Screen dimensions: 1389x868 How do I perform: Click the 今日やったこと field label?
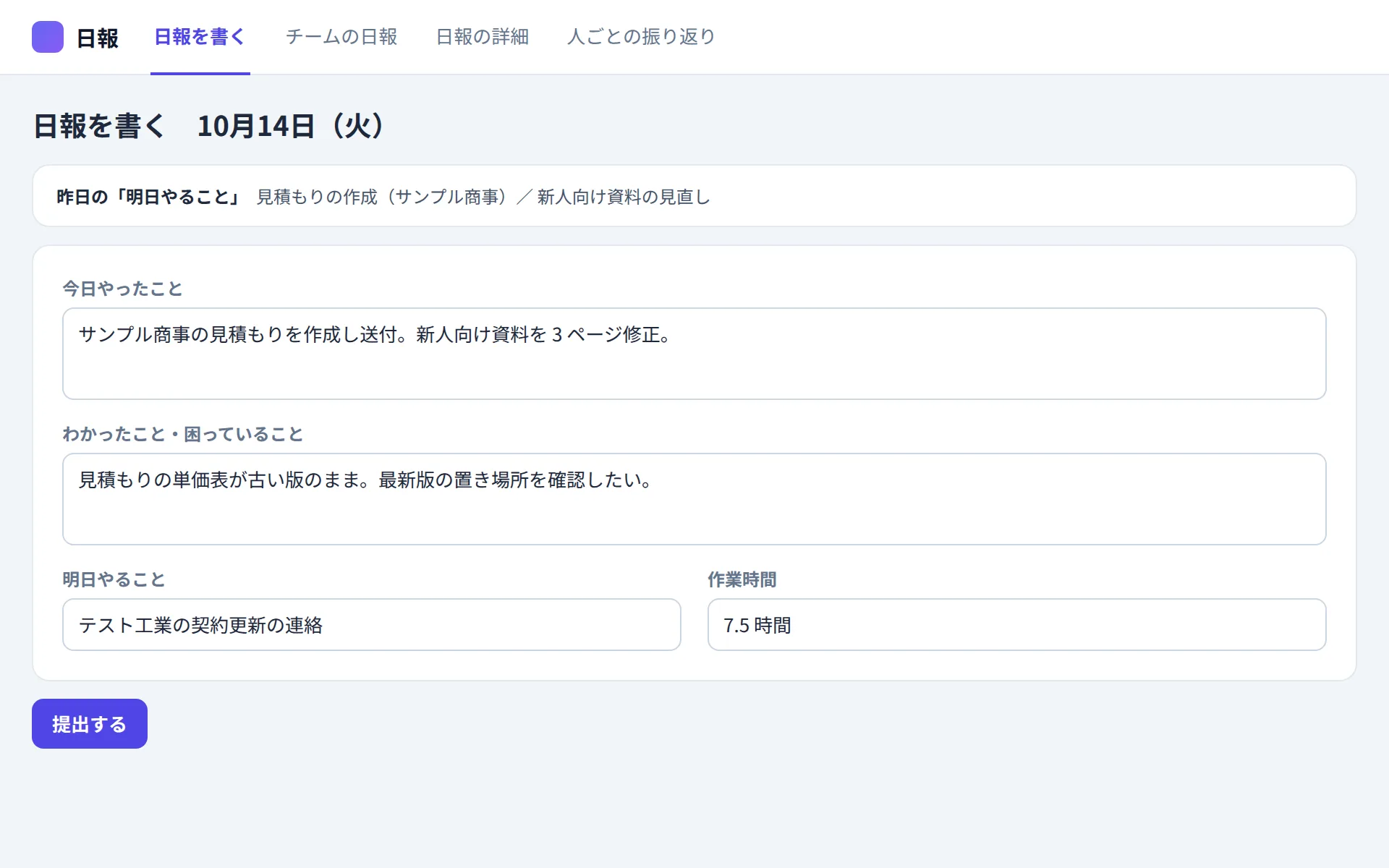[122, 289]
